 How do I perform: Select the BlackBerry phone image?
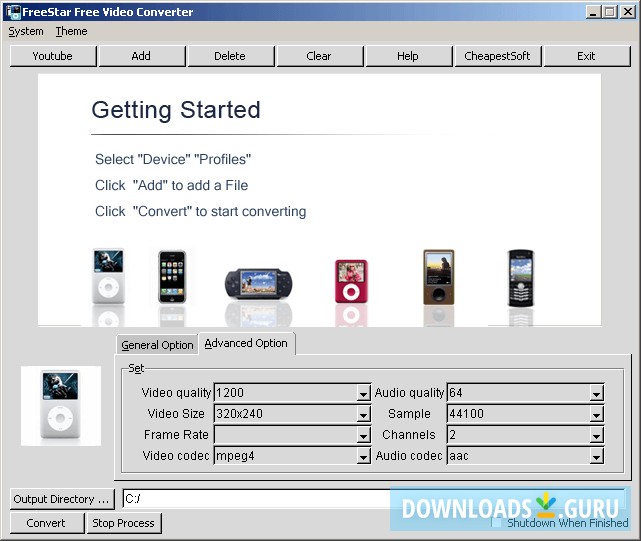pos(520,278)
